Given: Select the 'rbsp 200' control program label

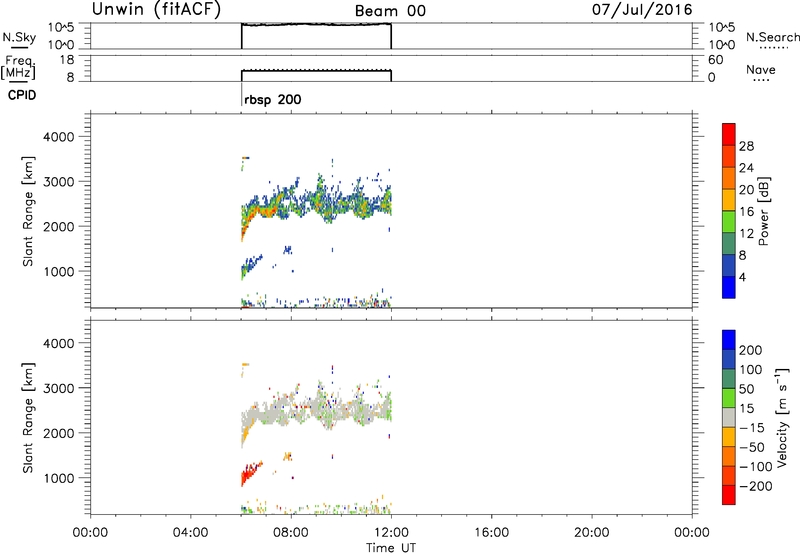Looking at the screenshot, I should (273, 99).
